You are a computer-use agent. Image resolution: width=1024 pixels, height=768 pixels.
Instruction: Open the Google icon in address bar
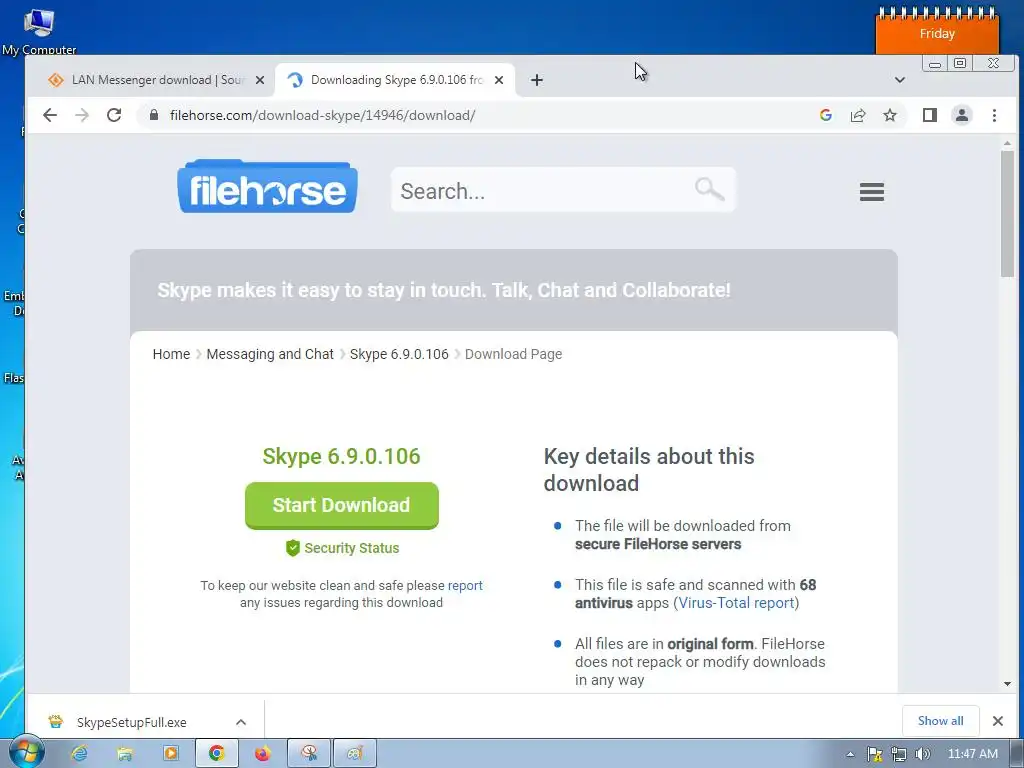coord(825,116)
